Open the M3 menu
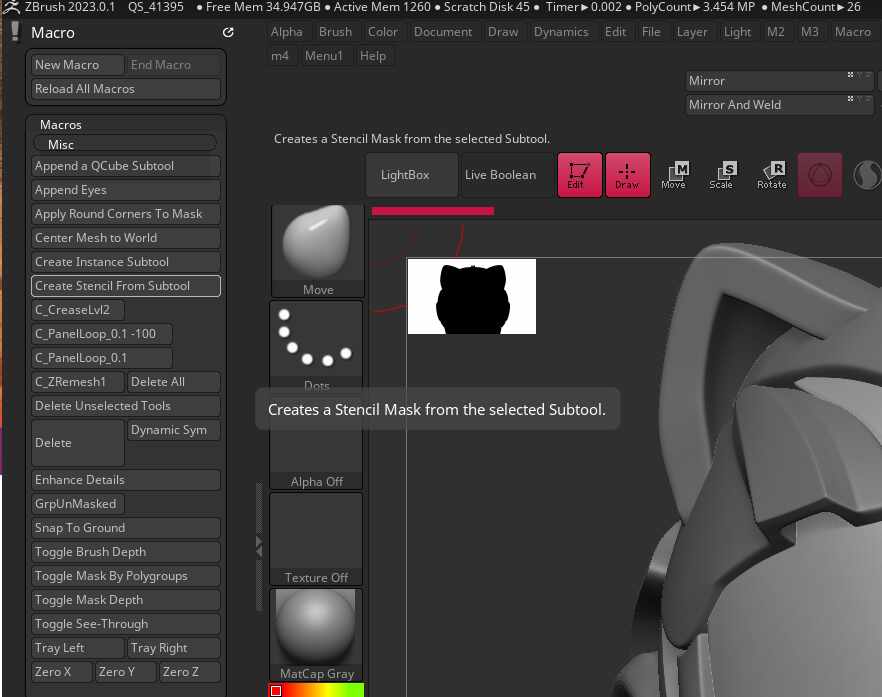The width and height of the screenshot is (882, 697). 809,32
